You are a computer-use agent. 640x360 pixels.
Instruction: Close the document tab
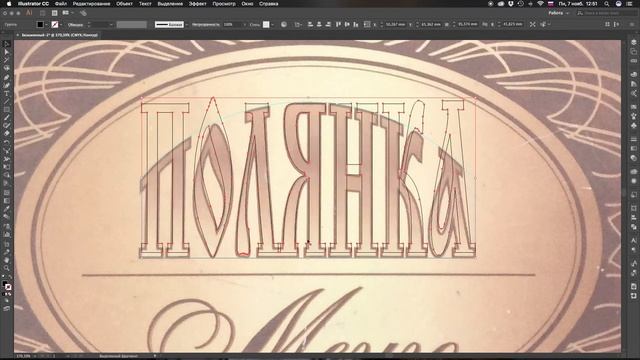point(18,35)
